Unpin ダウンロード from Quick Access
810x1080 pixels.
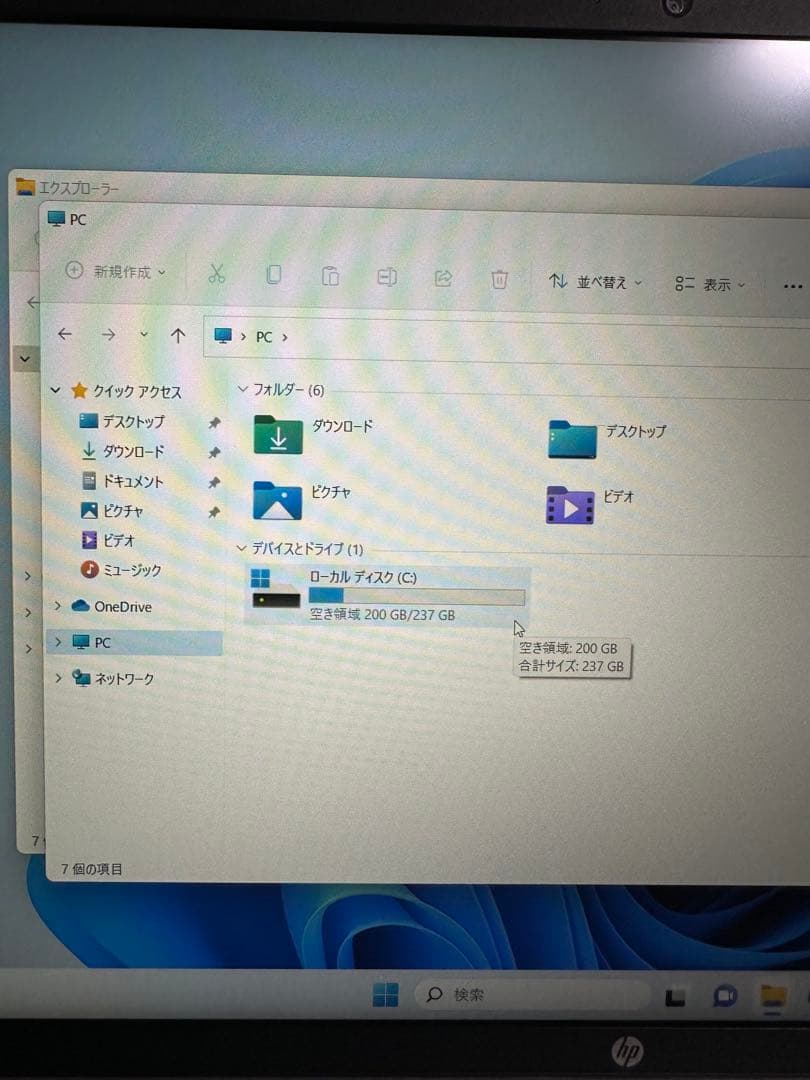click(212, 450)
